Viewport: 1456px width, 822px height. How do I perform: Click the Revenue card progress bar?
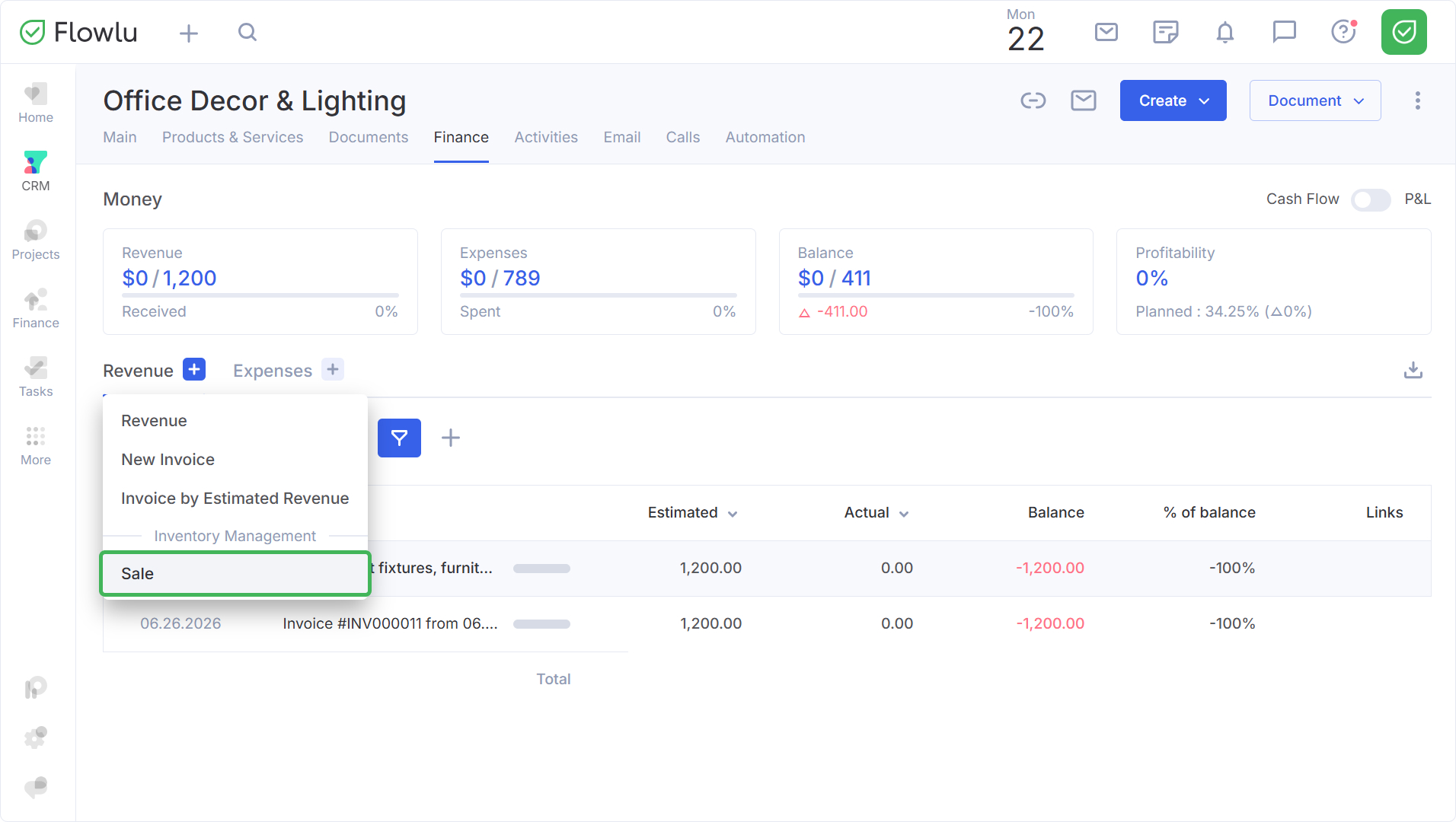click(x=260, y=295)
